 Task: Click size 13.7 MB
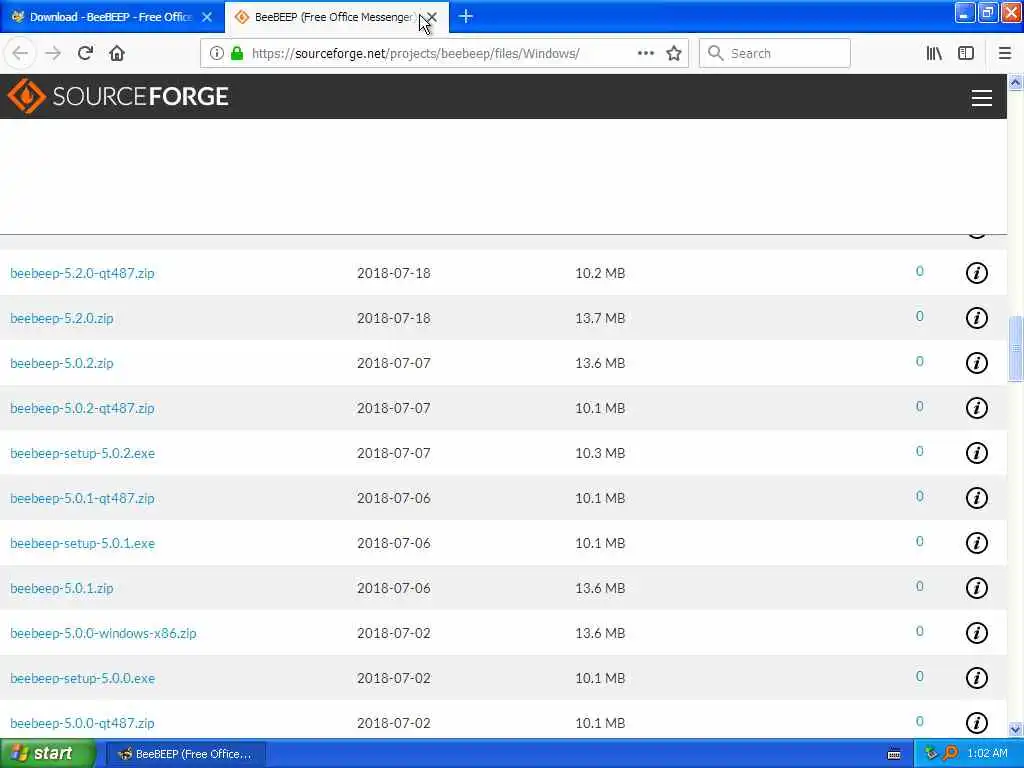[x=600, y=318]
